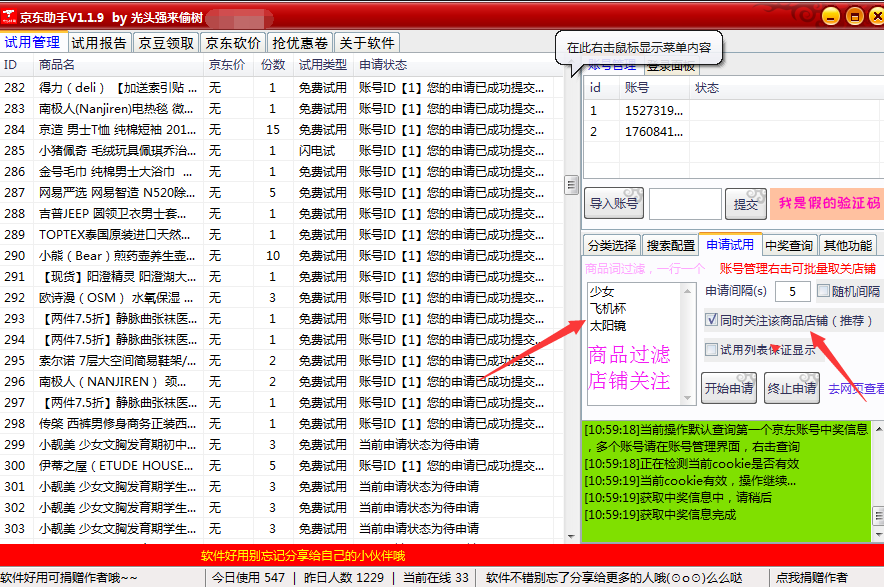Sort by the 京东价 column header
884x588 pixels.
click(x=228, y=65)
